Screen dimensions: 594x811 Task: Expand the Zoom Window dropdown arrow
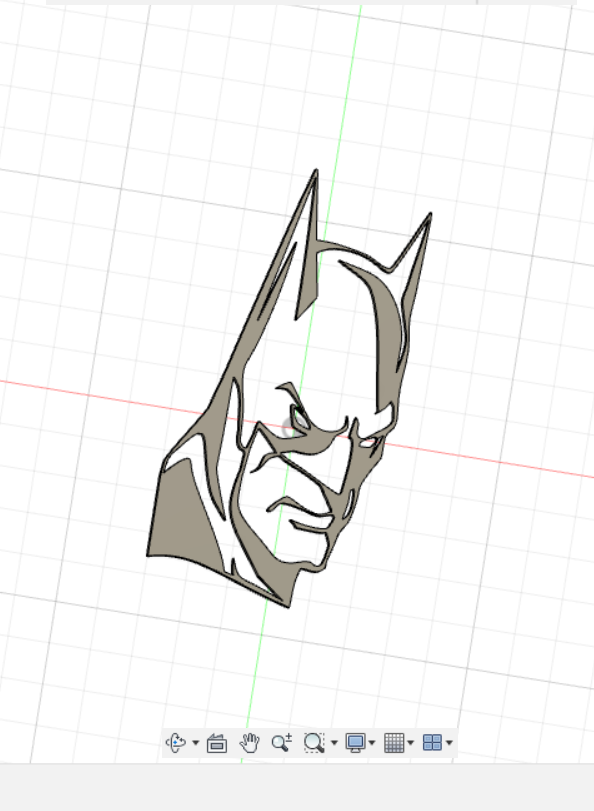click(334, 743)
